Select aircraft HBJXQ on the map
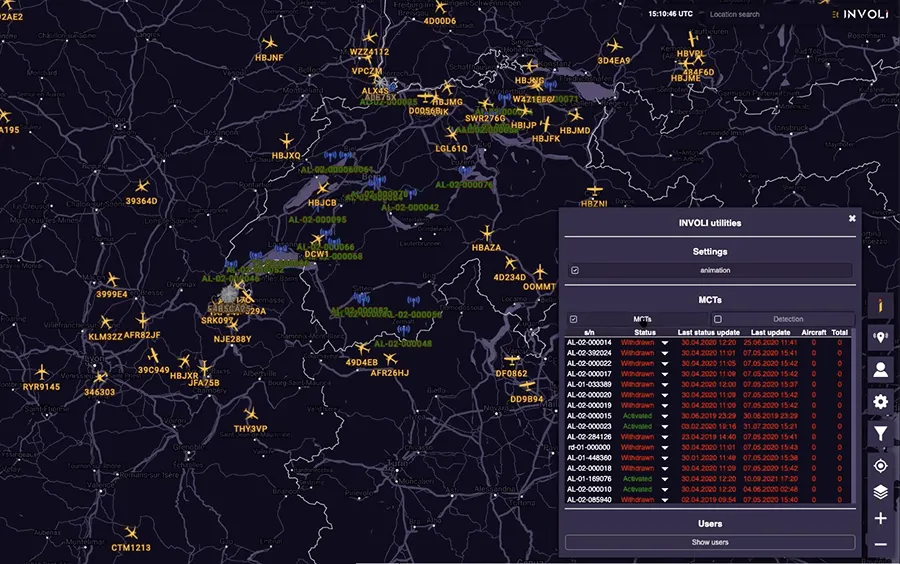This screenshot has height=564, width=900. coord(286,141)
